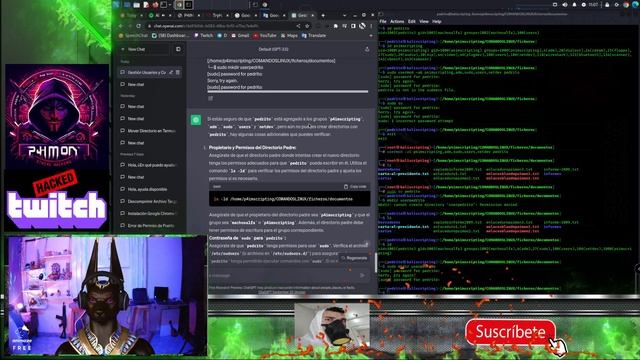This screenshot has width=640, height=360.
Task: Open the tab search dropdown arrow
Action: (344, 15)
